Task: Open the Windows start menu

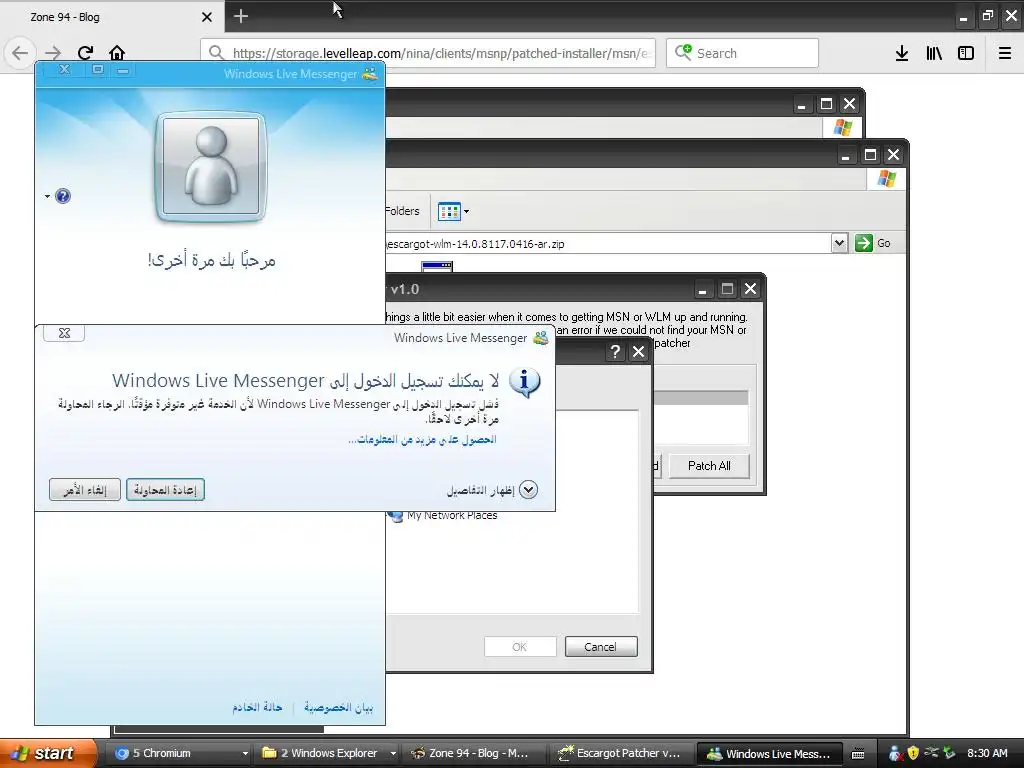Action: [47, 754]
